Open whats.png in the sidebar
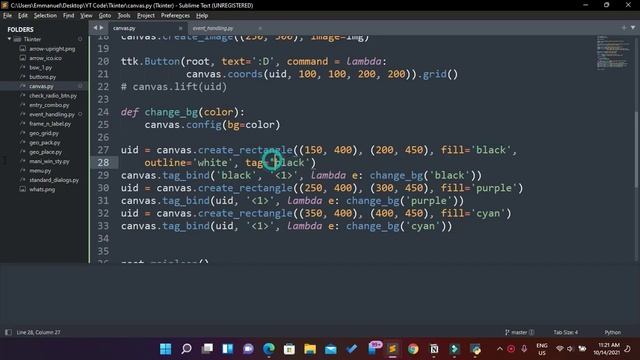 pyautogui.click(x=42, y=189)
